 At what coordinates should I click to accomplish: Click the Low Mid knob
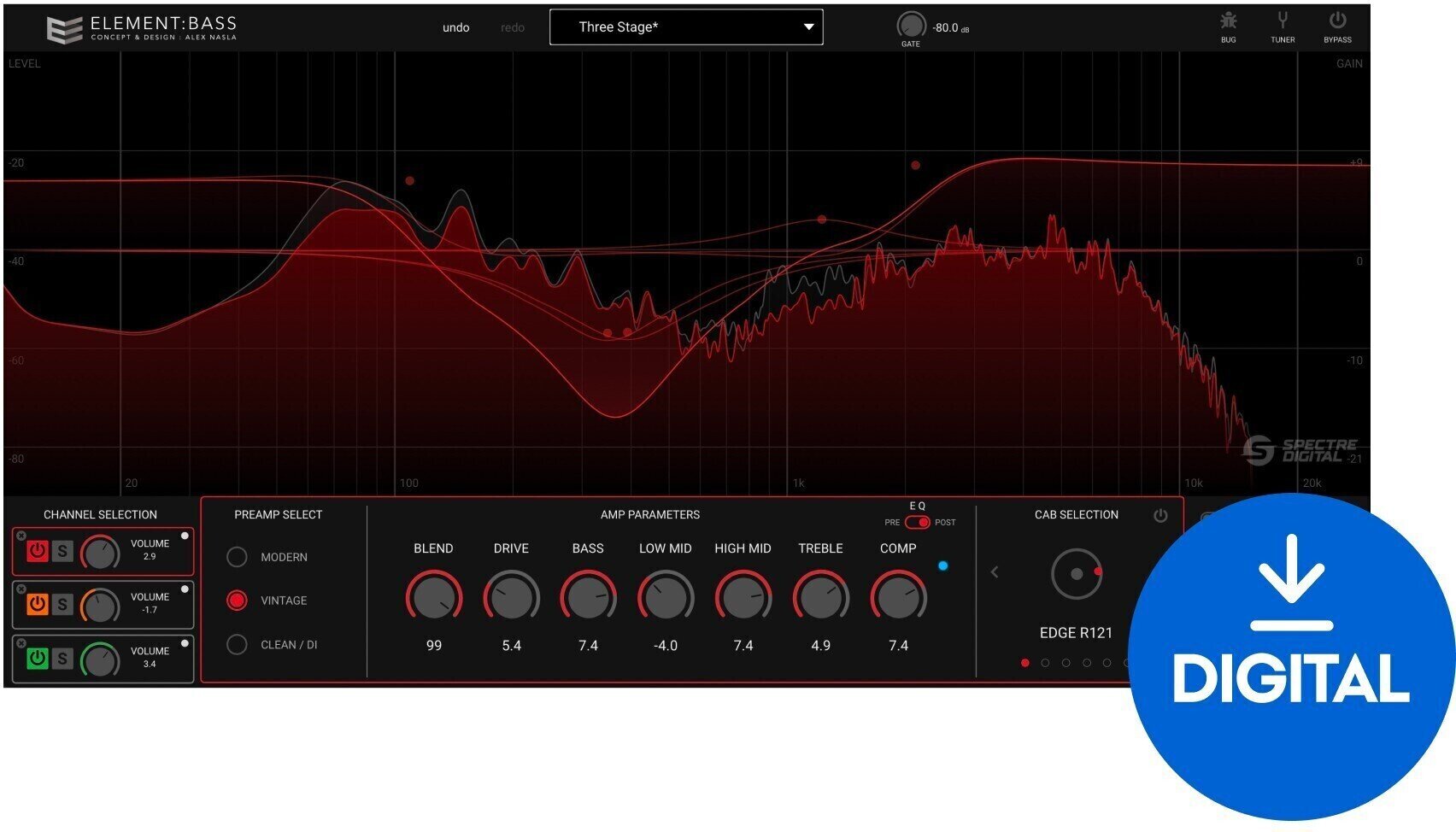666,597
